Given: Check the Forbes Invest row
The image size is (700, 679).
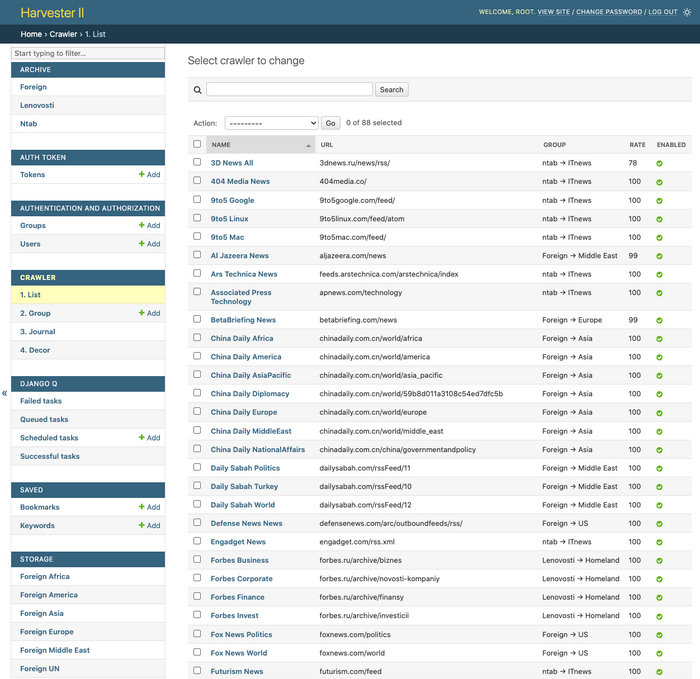Looking at the screenshot, I should [197, 615].
